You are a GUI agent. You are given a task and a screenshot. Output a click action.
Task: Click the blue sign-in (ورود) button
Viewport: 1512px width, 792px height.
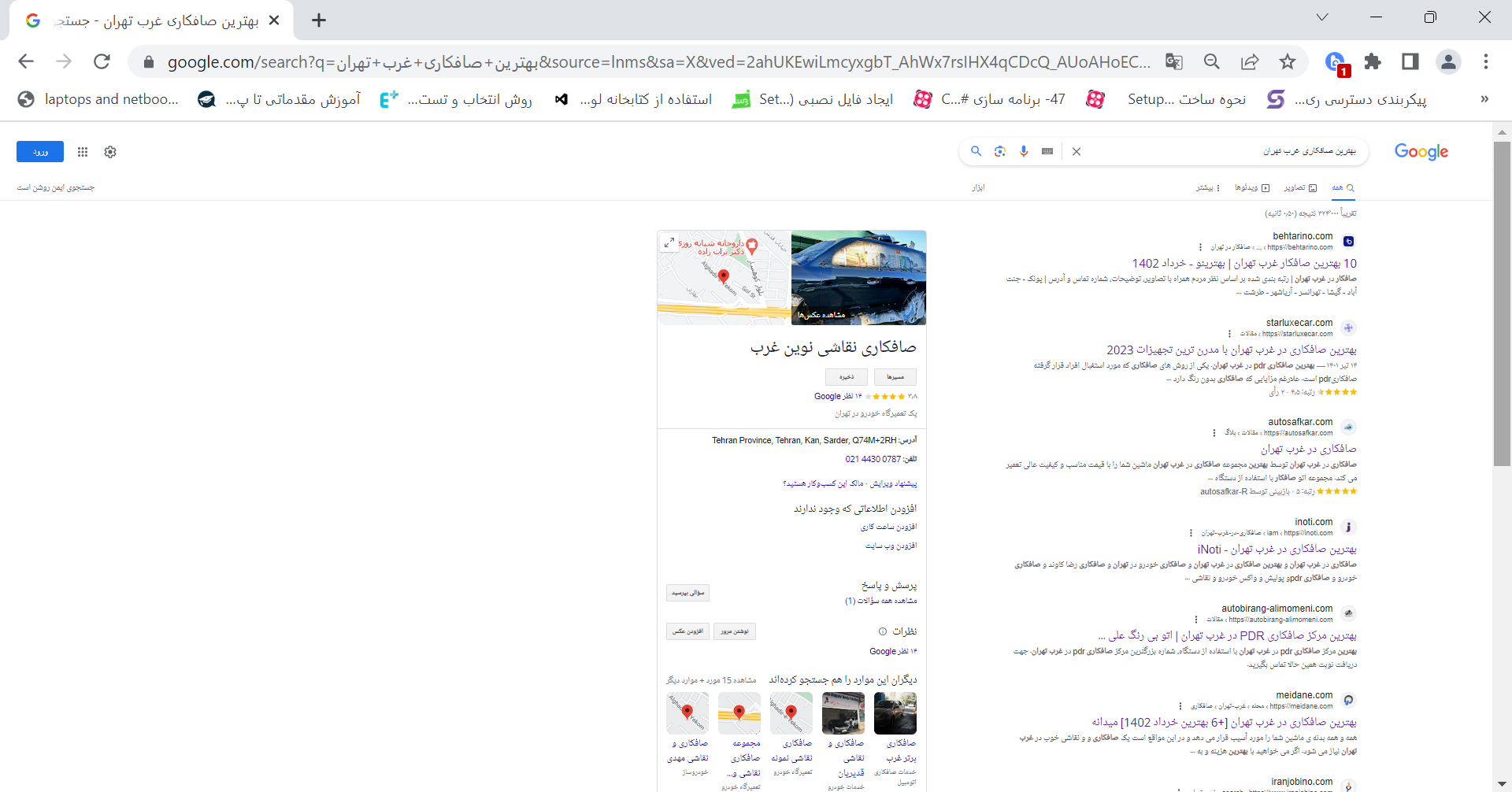tap(40, 152)
